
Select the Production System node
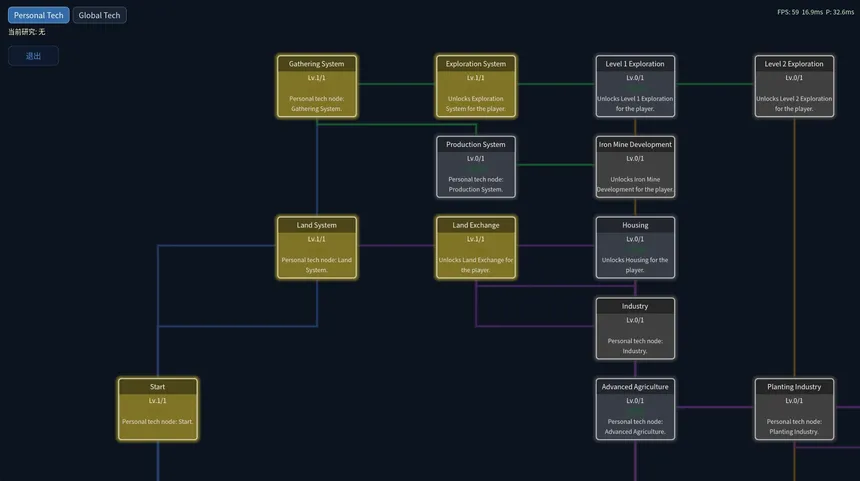click(x=476, y=167)
